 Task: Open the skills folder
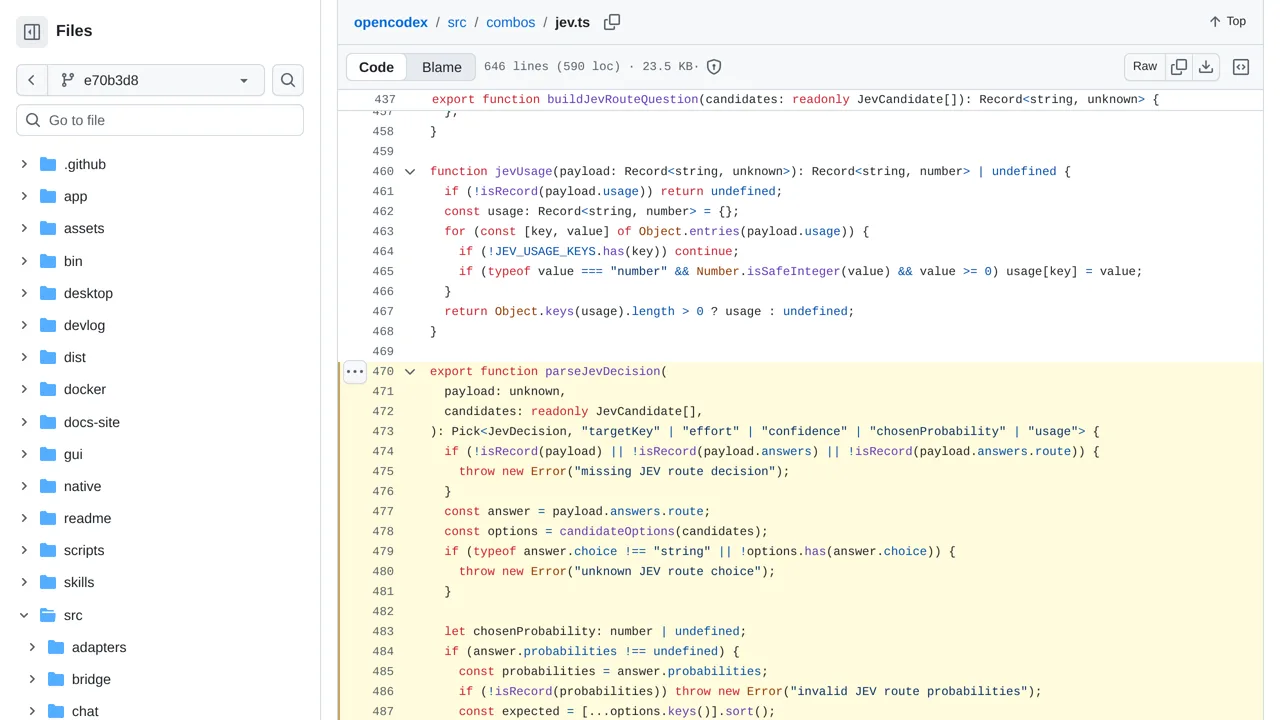point(79,582)
